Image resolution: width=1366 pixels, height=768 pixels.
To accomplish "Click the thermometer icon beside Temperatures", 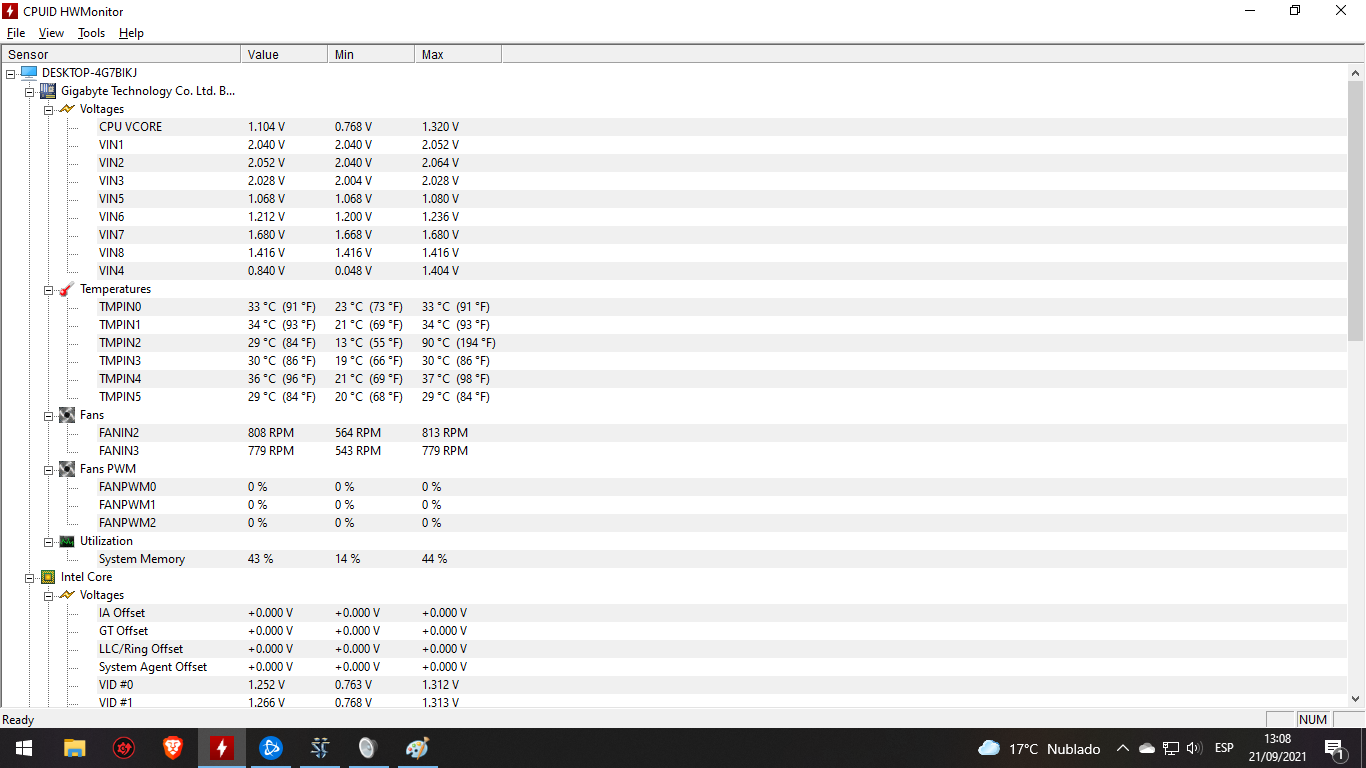I will click(x=67, y=289).
